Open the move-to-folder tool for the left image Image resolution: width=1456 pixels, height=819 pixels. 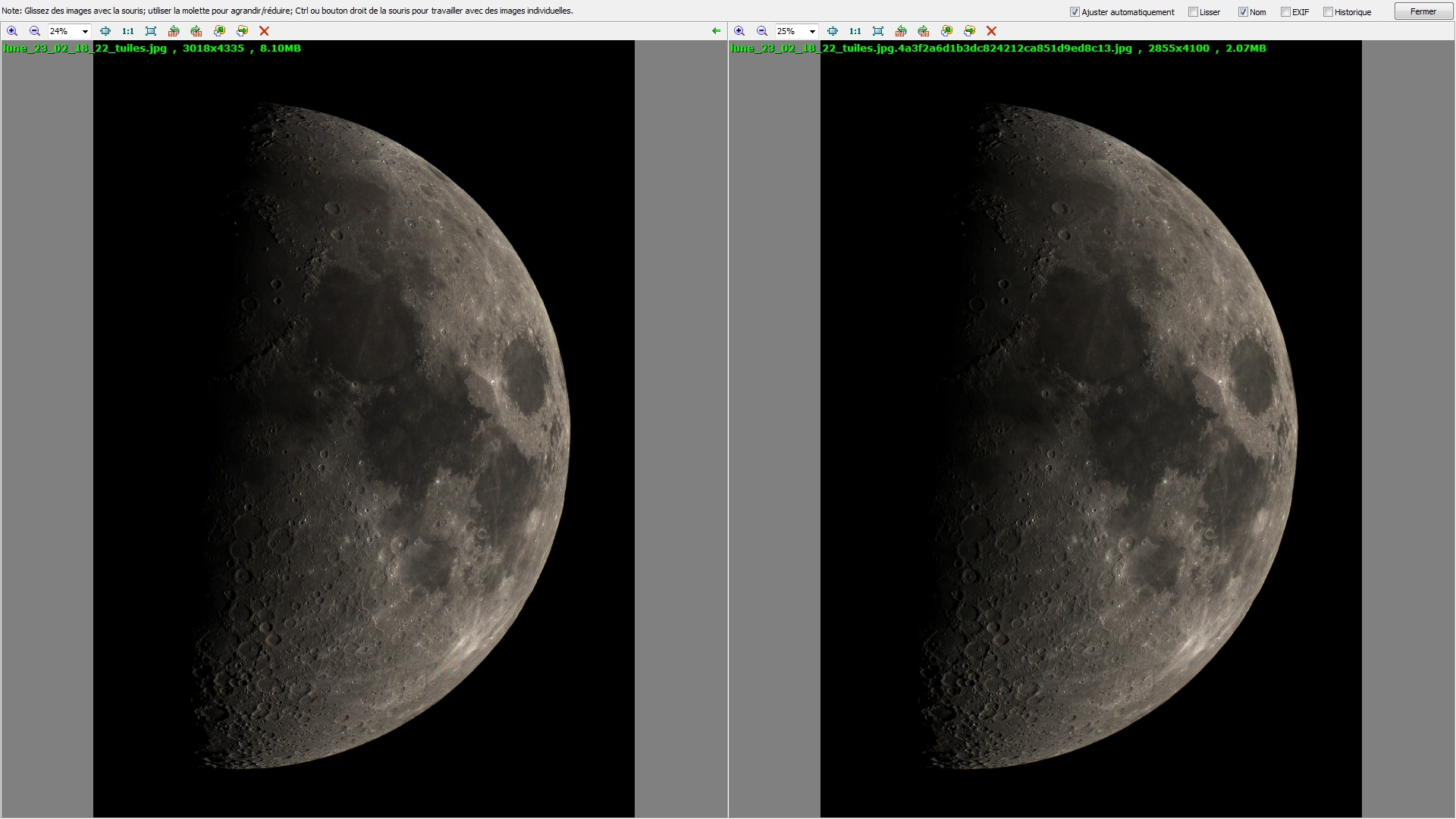[243, 31]
